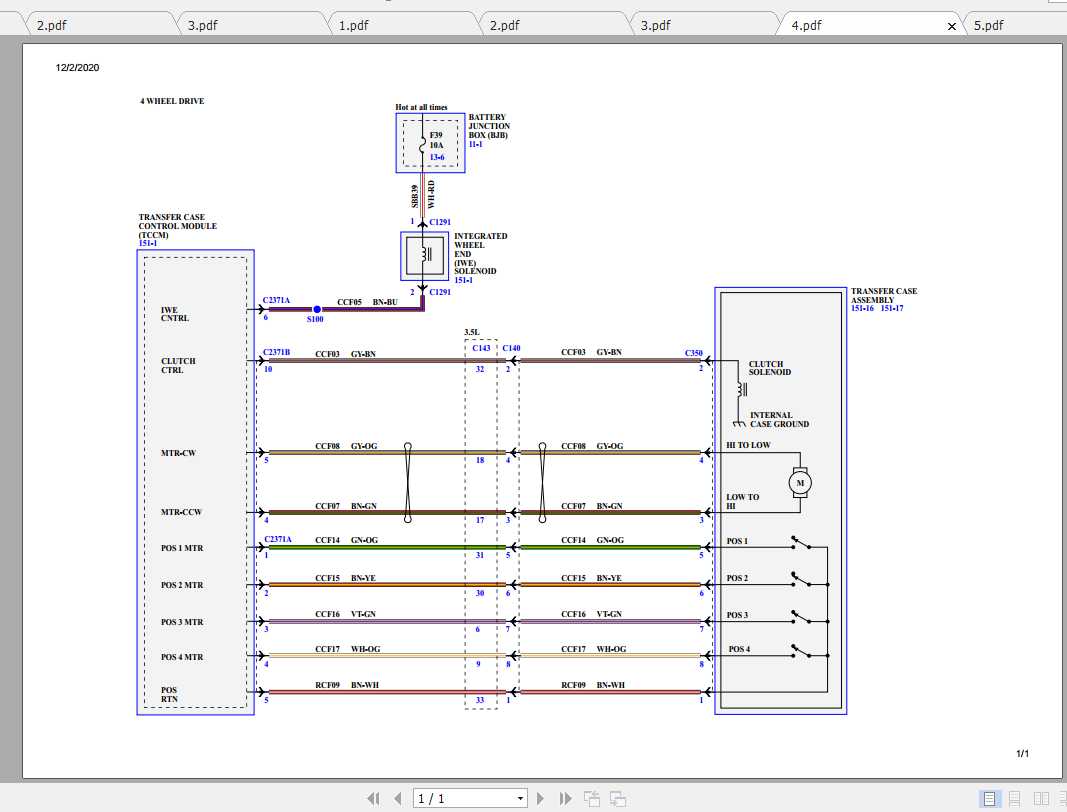Open the page number dropdown
The image size is (1067, 812).
pyautogui.click(x=521, y=797)
